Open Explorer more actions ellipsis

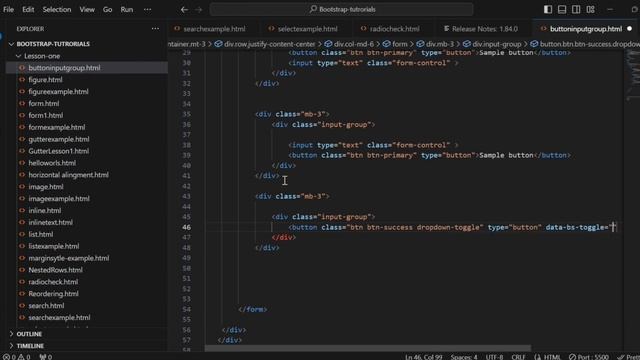click(155, 29)
